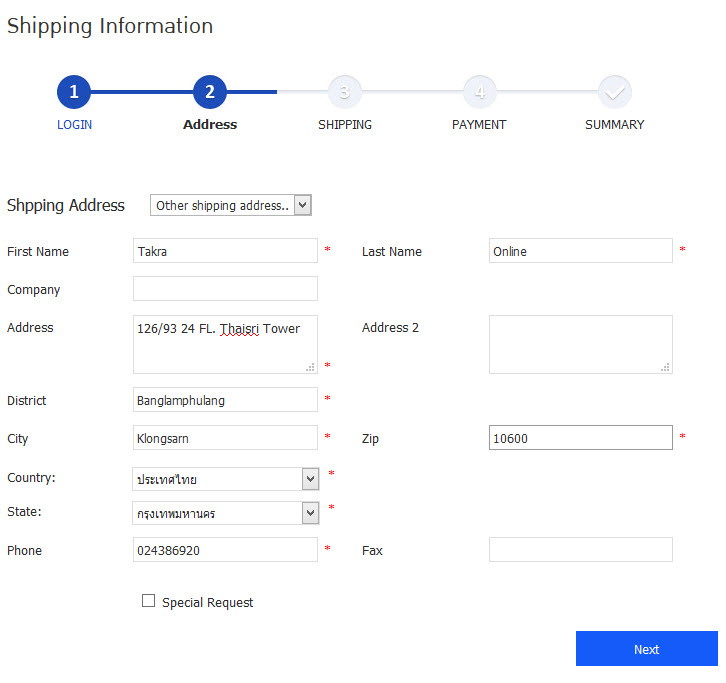This screenshot has height=683, width=726.
Task: Click the Last Name input field
Action: pyautogui.click(x=580, y=251)
